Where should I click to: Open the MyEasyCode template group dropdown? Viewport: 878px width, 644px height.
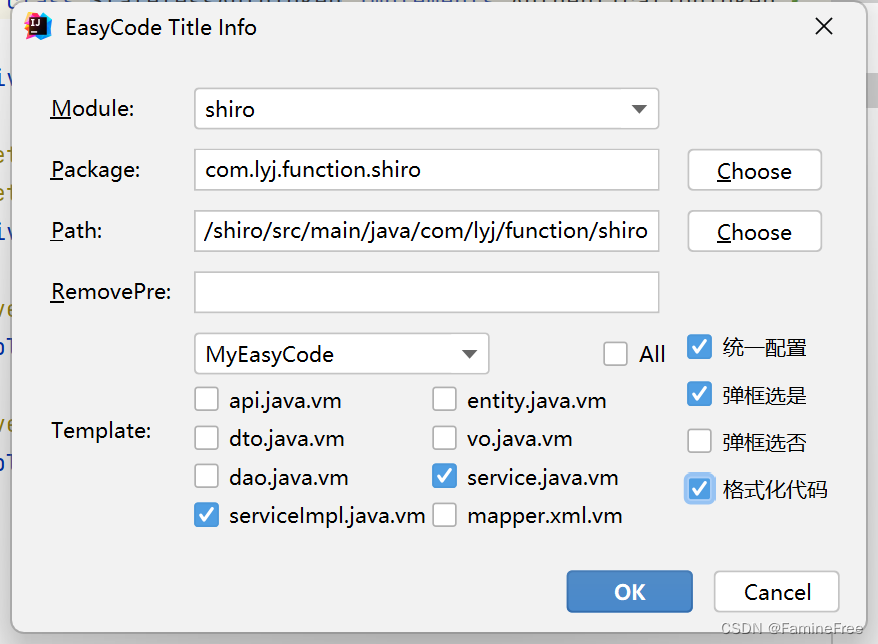pos(342,354)
